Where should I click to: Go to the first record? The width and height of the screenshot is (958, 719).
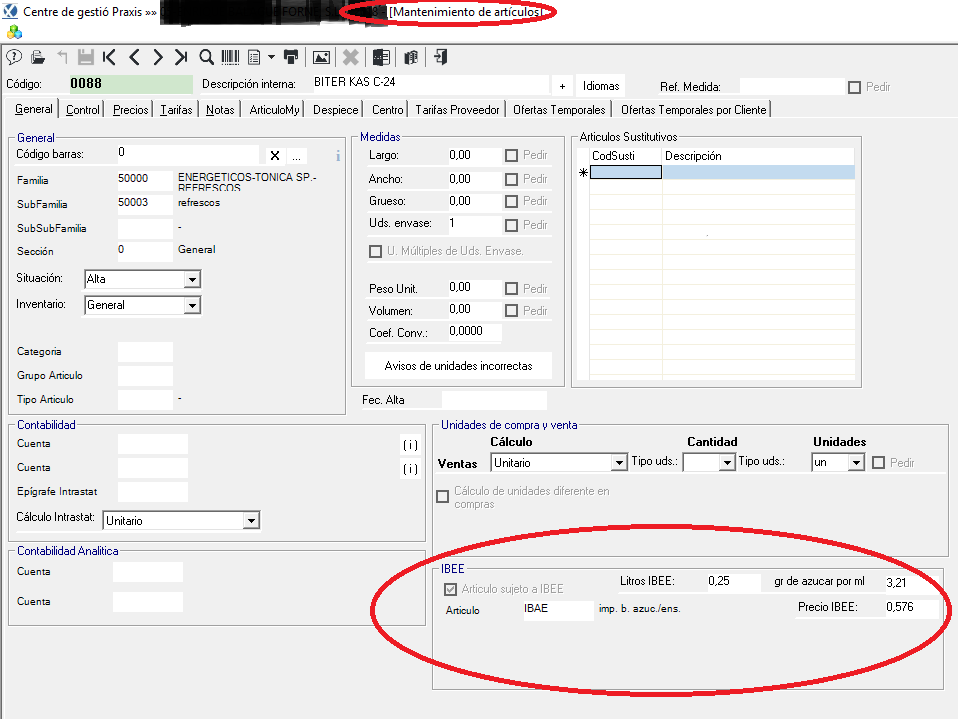tap(109, 57)
